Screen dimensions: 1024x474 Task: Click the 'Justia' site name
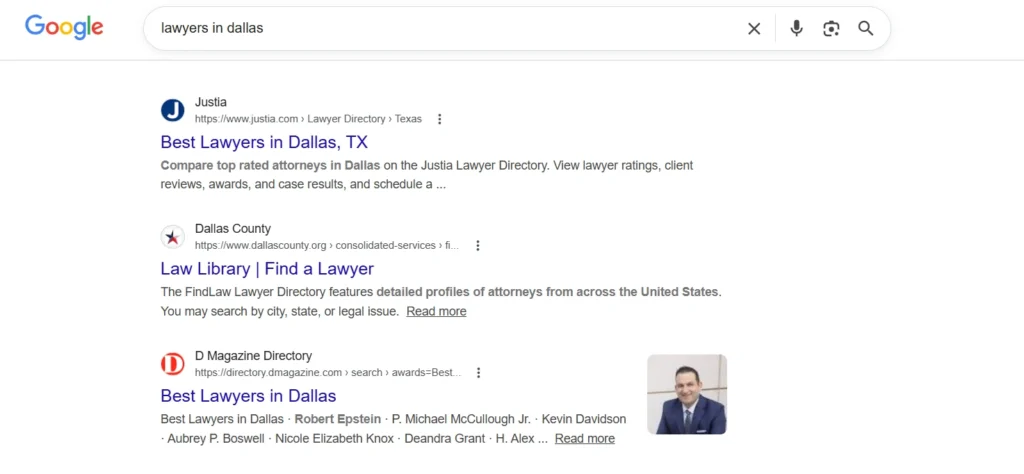click(211, 102)
